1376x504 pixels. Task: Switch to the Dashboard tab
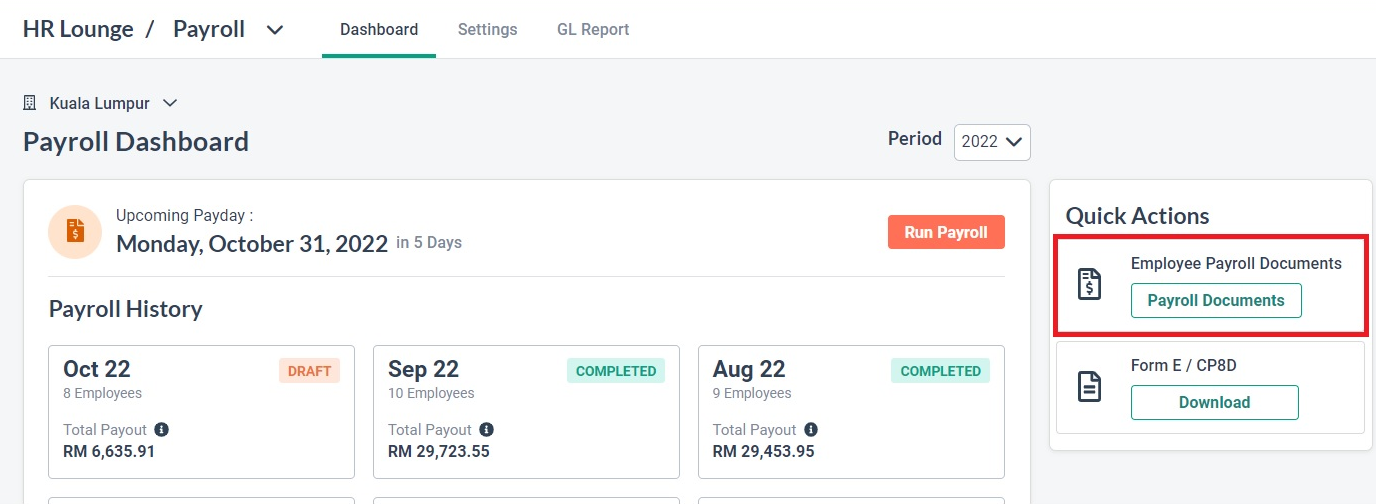[x=379, y=30]
